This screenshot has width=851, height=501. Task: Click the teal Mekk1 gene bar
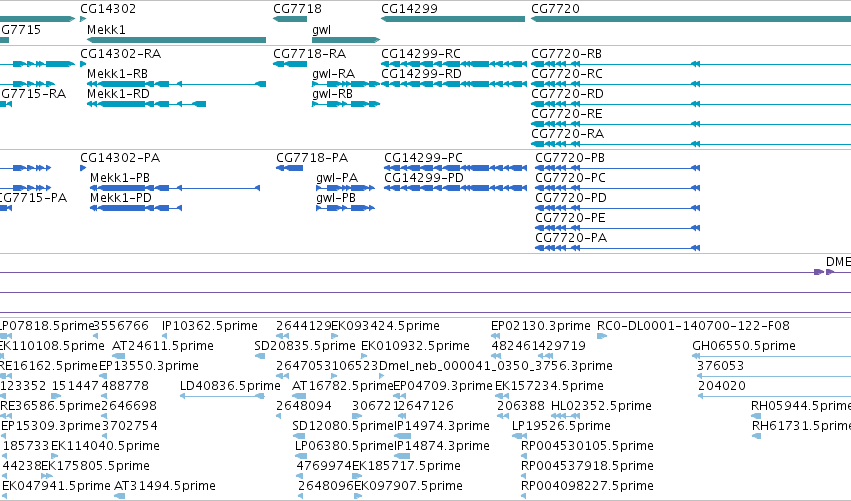(176, 40)
